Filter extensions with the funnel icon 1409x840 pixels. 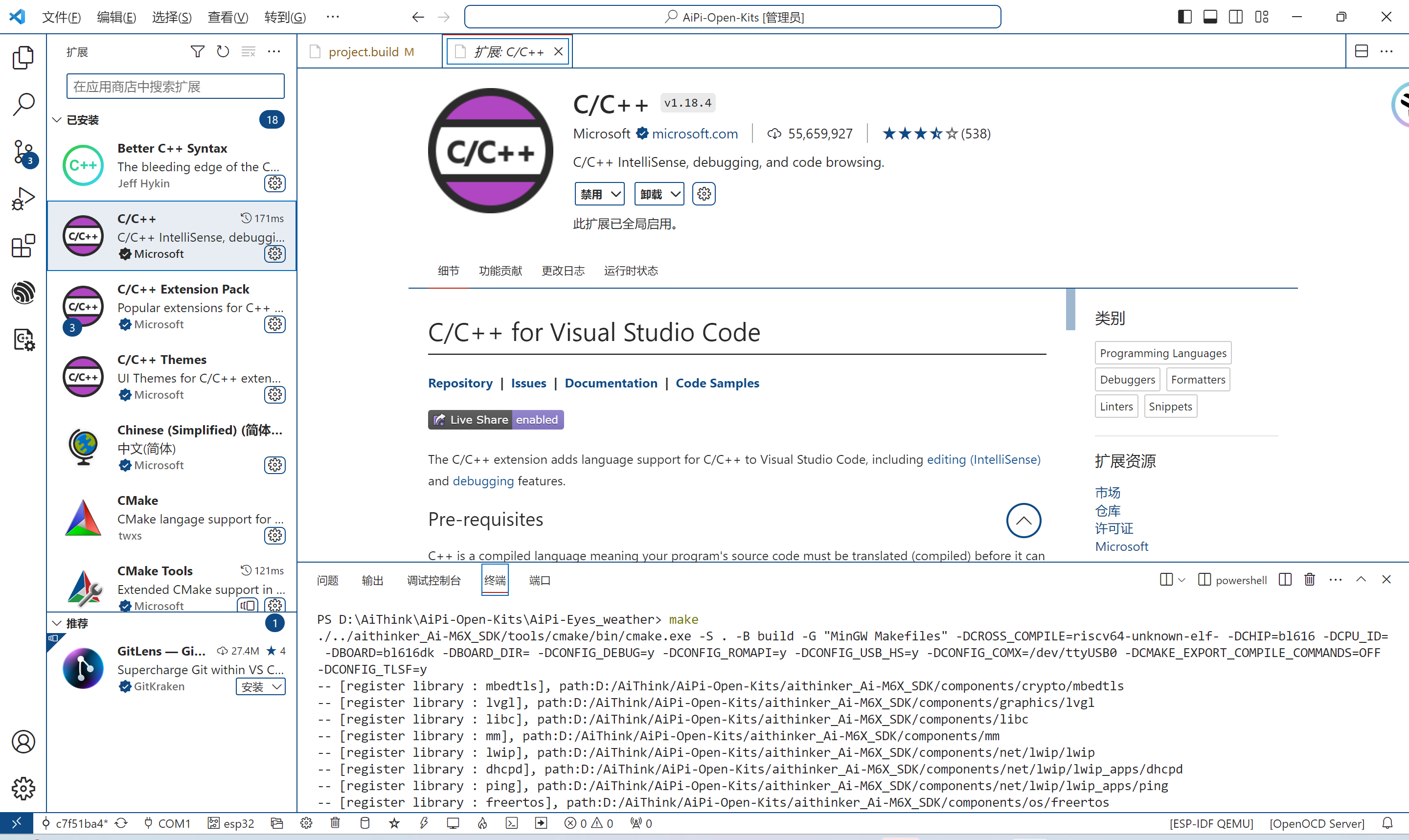[x=198, y=51]
